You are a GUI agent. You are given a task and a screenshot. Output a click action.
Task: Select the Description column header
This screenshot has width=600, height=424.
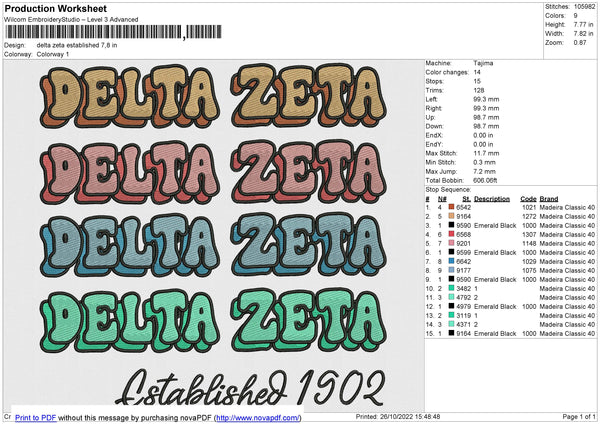pyautogui.click(x=492, y=199)
